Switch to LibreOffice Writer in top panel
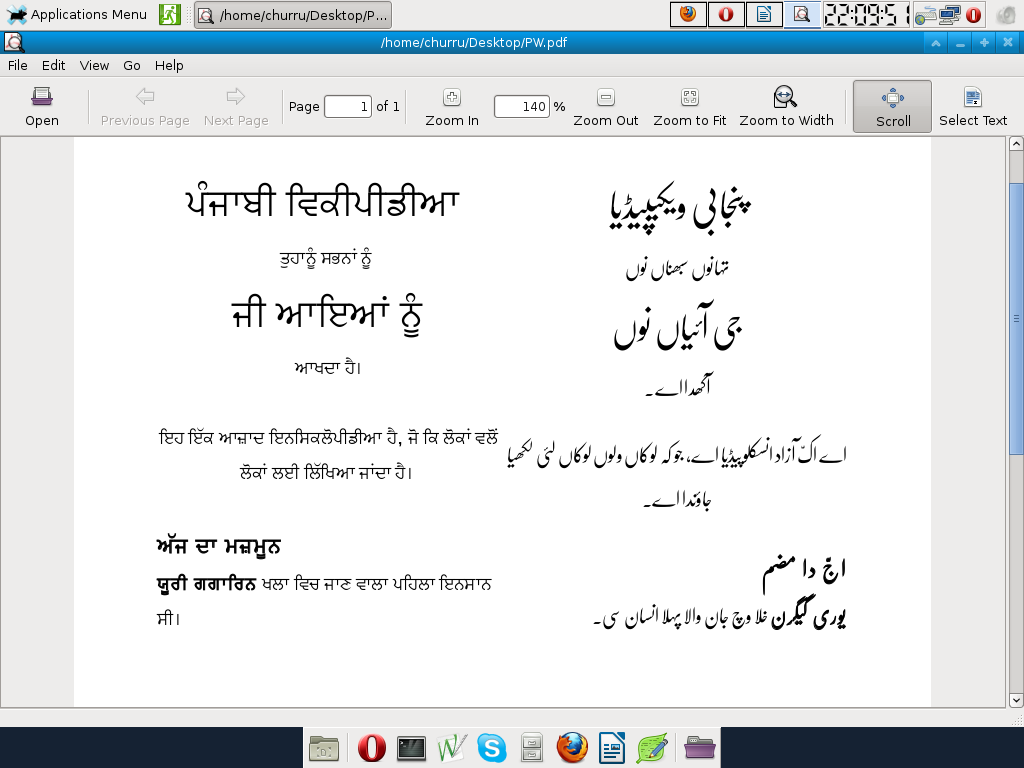The image size is (1024, 768). coord(764,14)
